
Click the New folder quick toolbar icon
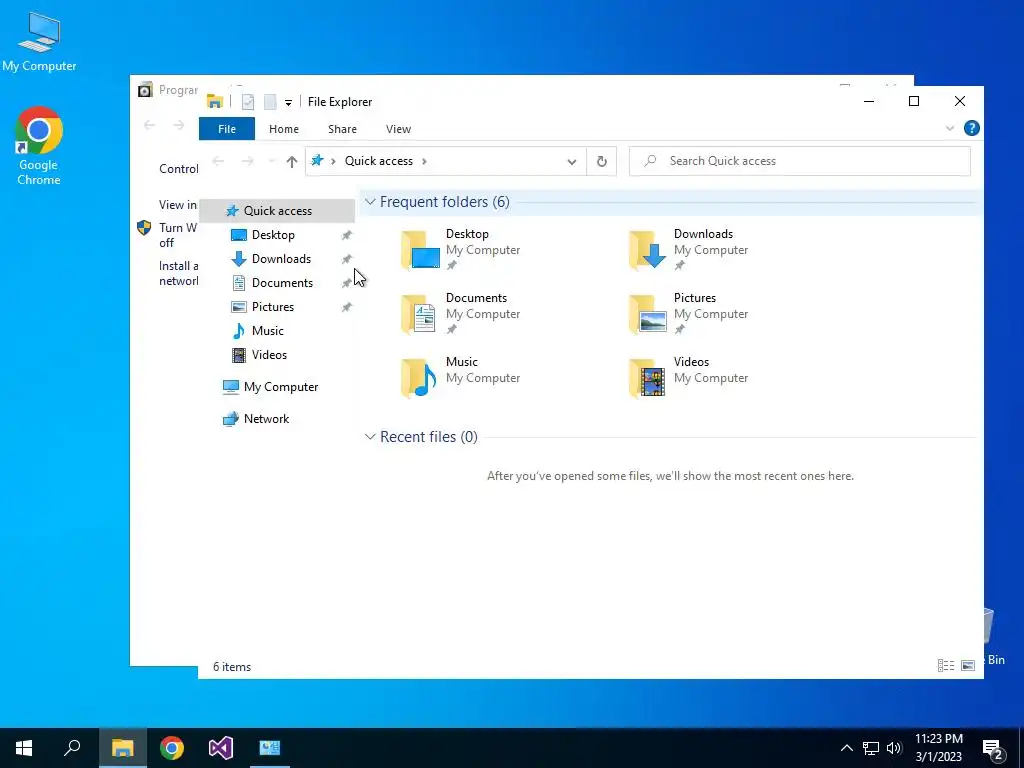tap(270, 102)
